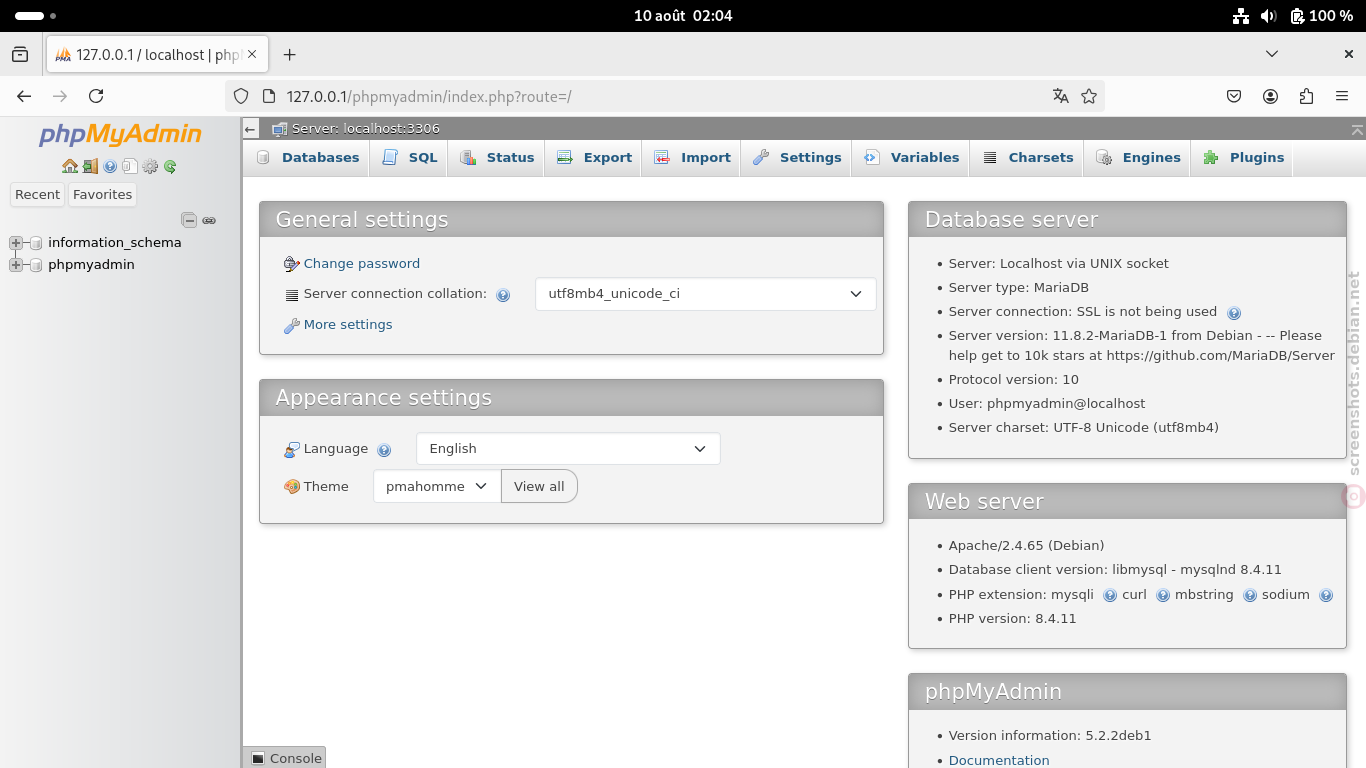Open the Databases tab

307,158
